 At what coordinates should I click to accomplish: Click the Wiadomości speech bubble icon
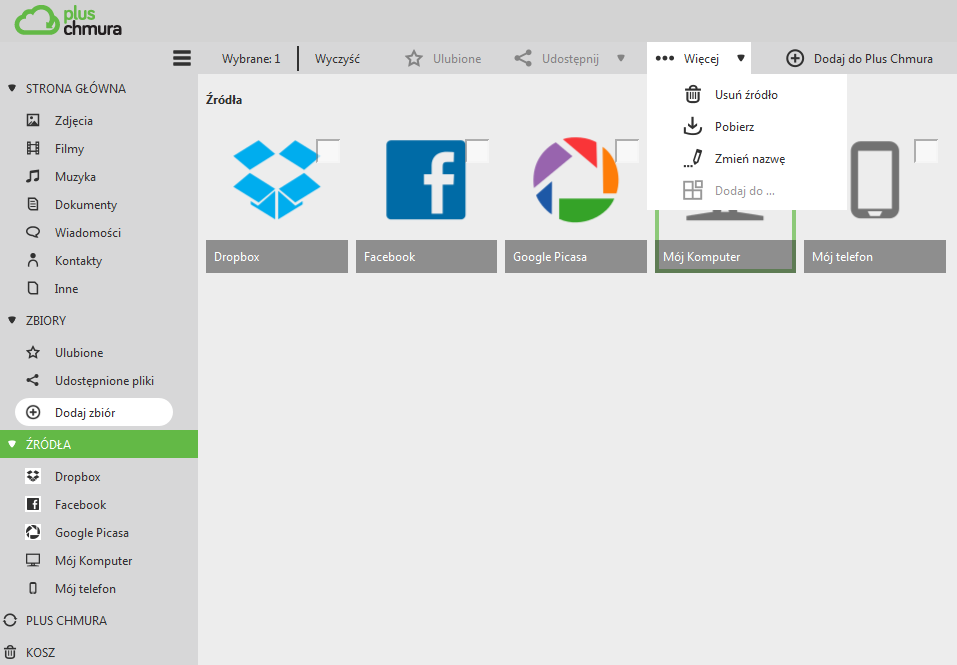click(33, 232)
